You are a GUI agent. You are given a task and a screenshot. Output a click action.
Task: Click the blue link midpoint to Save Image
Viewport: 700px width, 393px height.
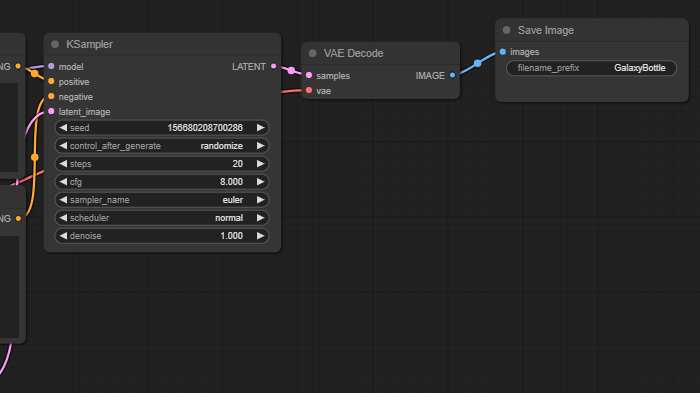tap(477, 63)
